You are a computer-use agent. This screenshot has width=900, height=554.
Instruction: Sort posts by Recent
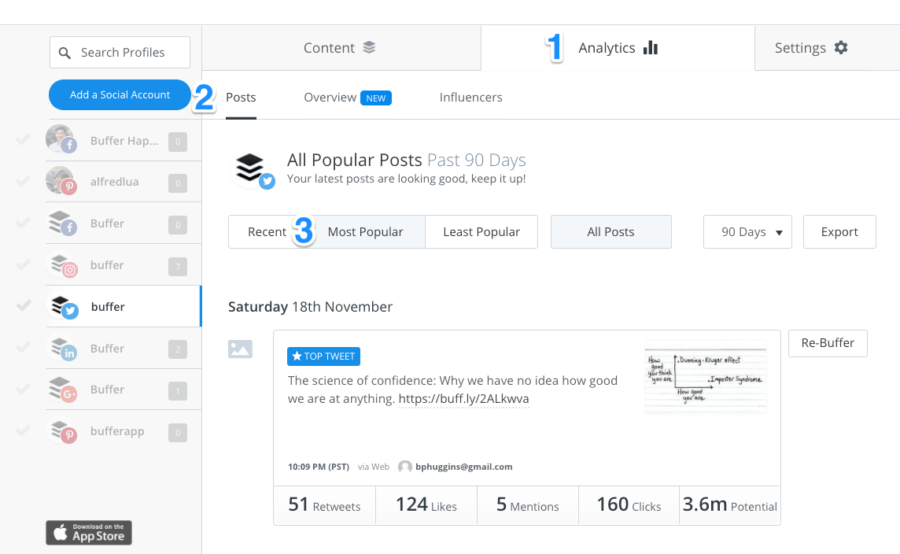[266, 232]
